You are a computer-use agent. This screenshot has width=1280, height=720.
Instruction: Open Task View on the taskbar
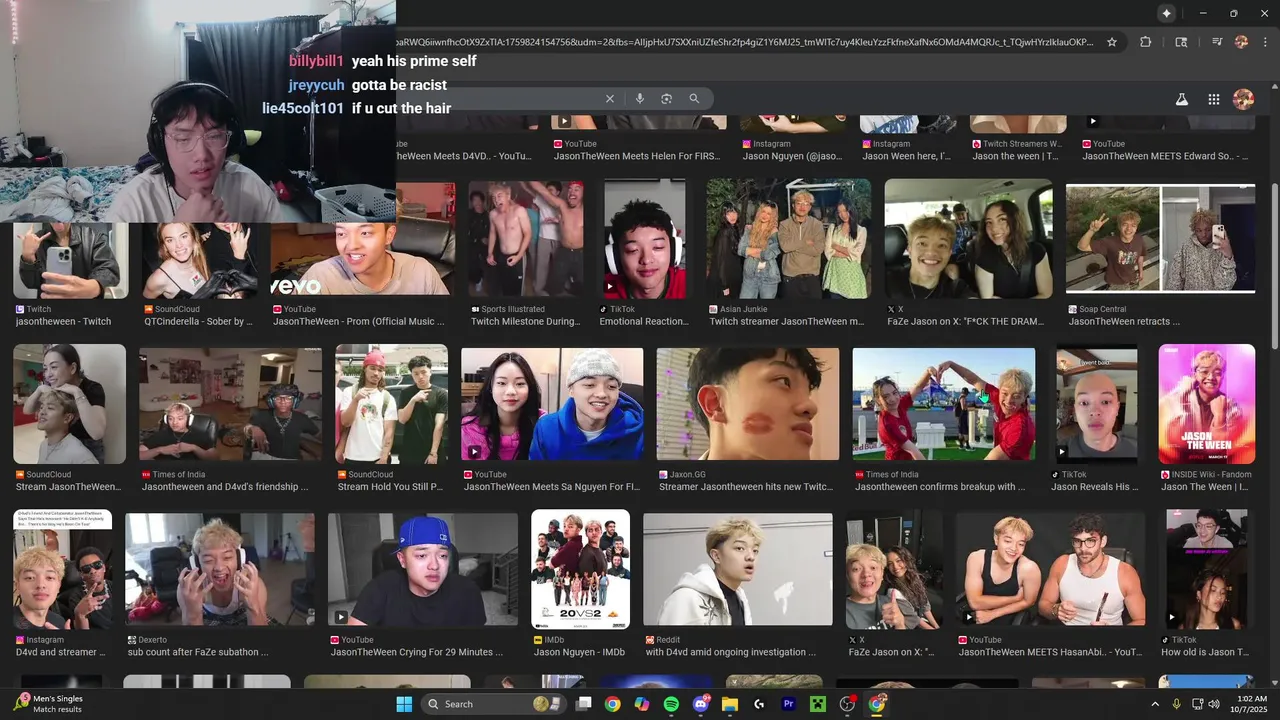click(584, 704)
